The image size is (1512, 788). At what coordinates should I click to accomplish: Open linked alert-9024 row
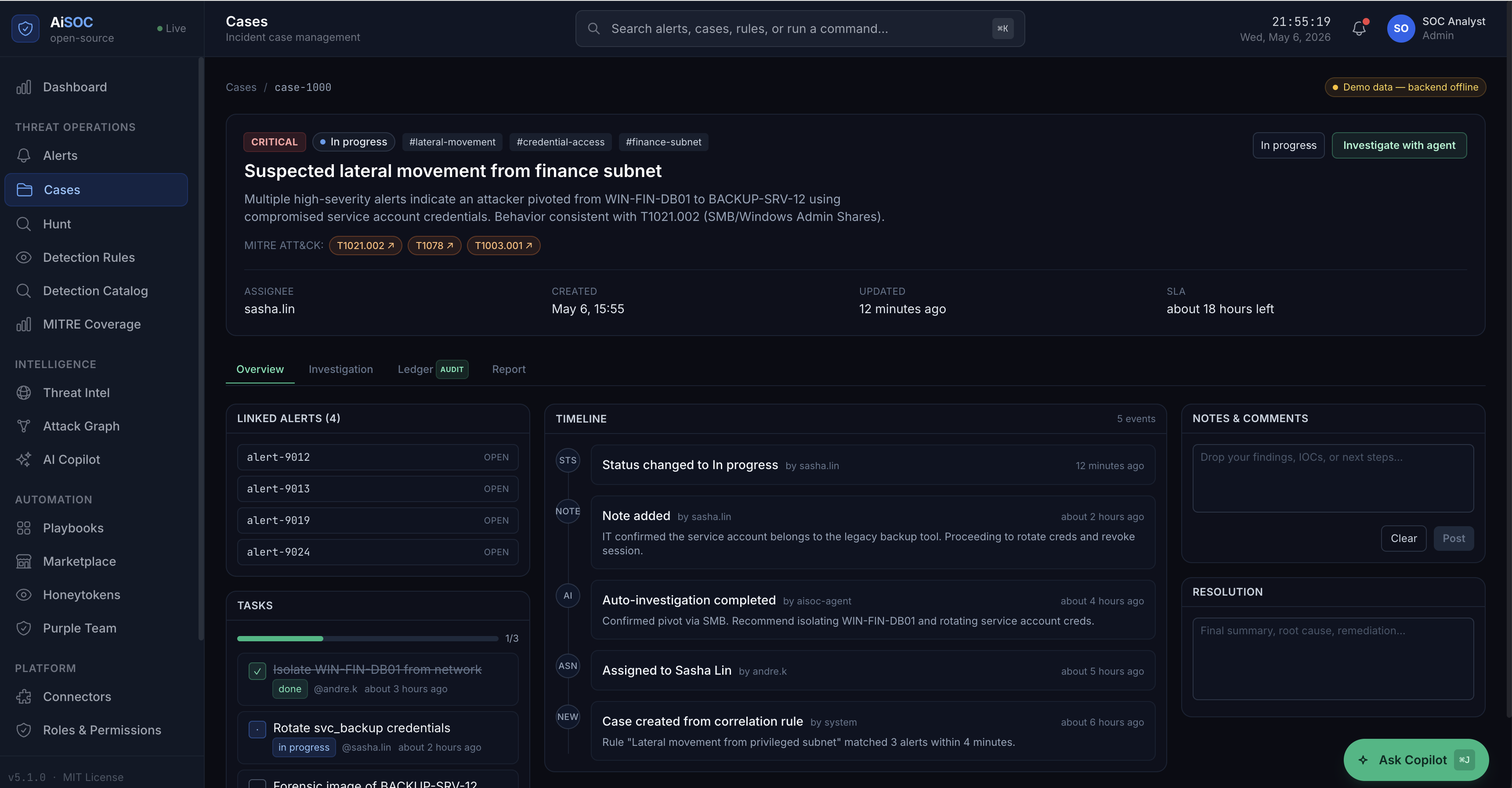point(377,552)
